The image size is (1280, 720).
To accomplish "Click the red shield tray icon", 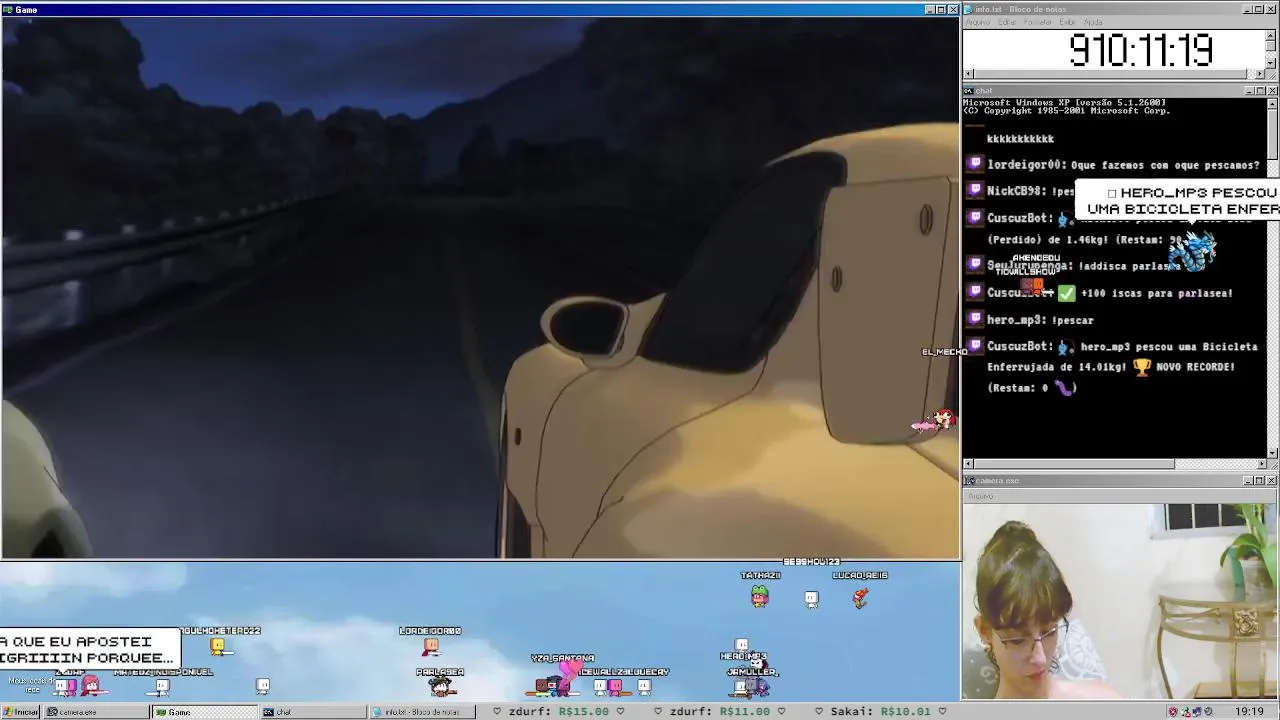I will 1173,712.
